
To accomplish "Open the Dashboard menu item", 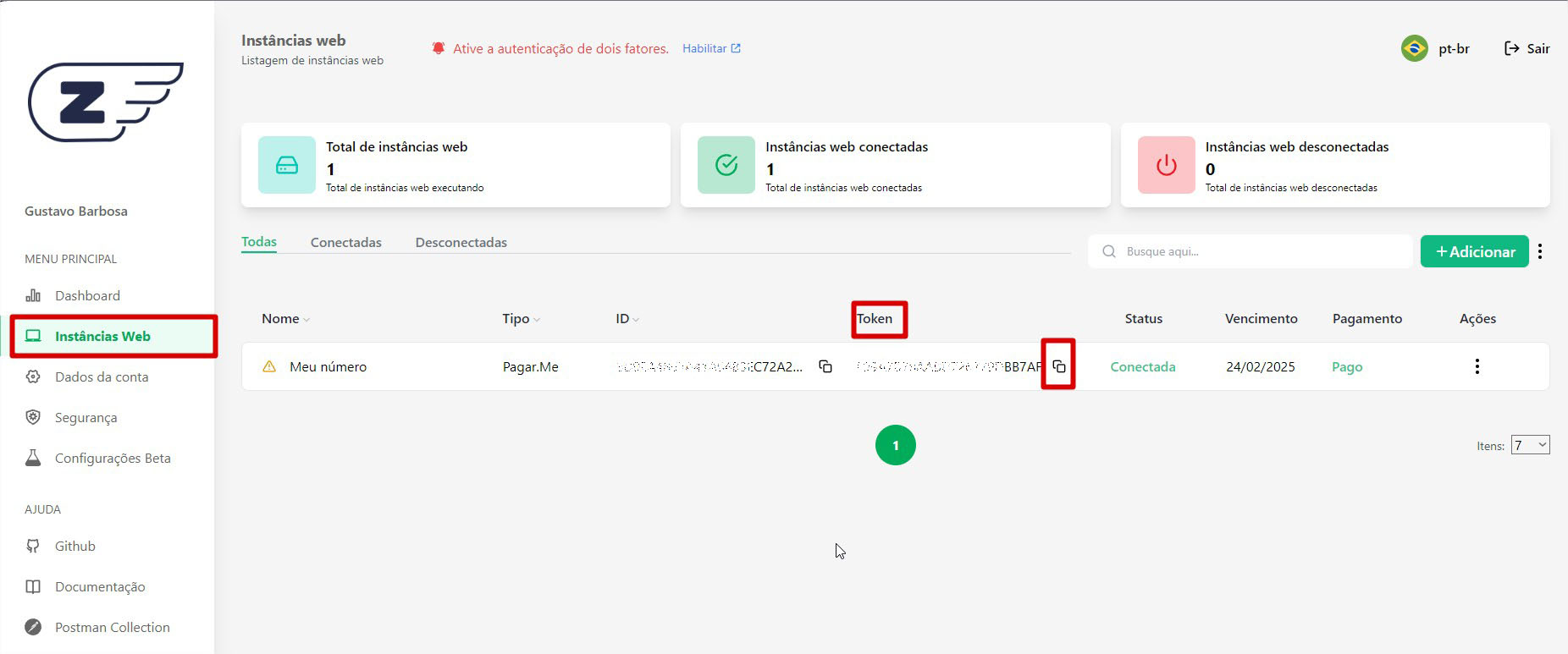I will click(87, 295).
